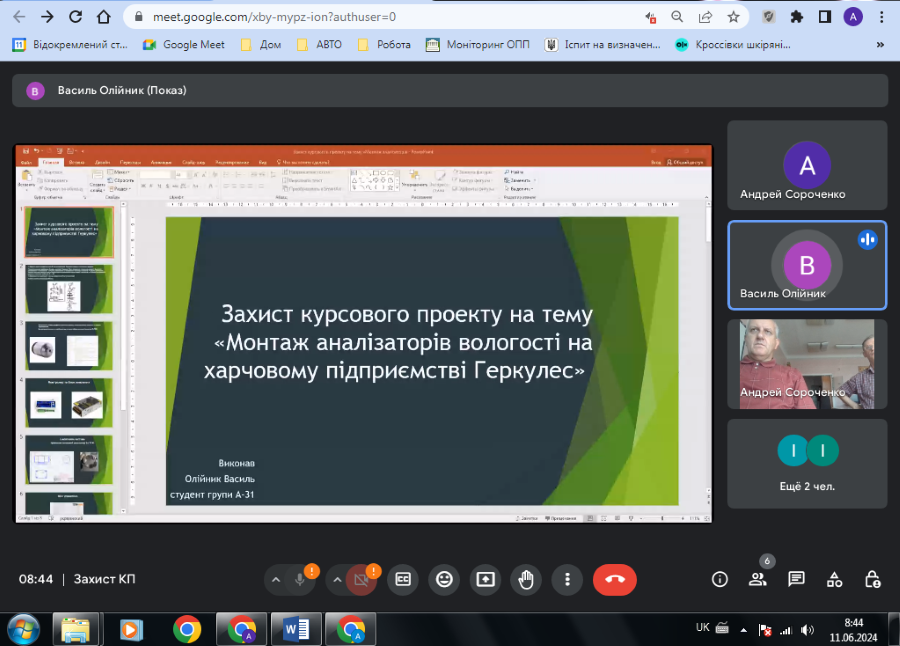Leave the call with red hang-up button

614,579
